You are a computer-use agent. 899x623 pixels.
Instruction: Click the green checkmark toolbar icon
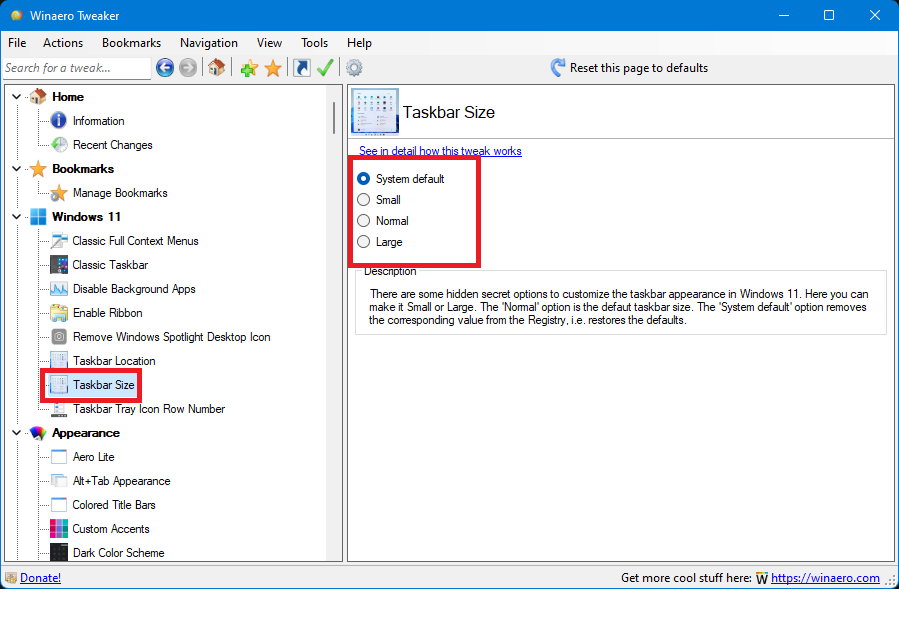pos(325,68)
